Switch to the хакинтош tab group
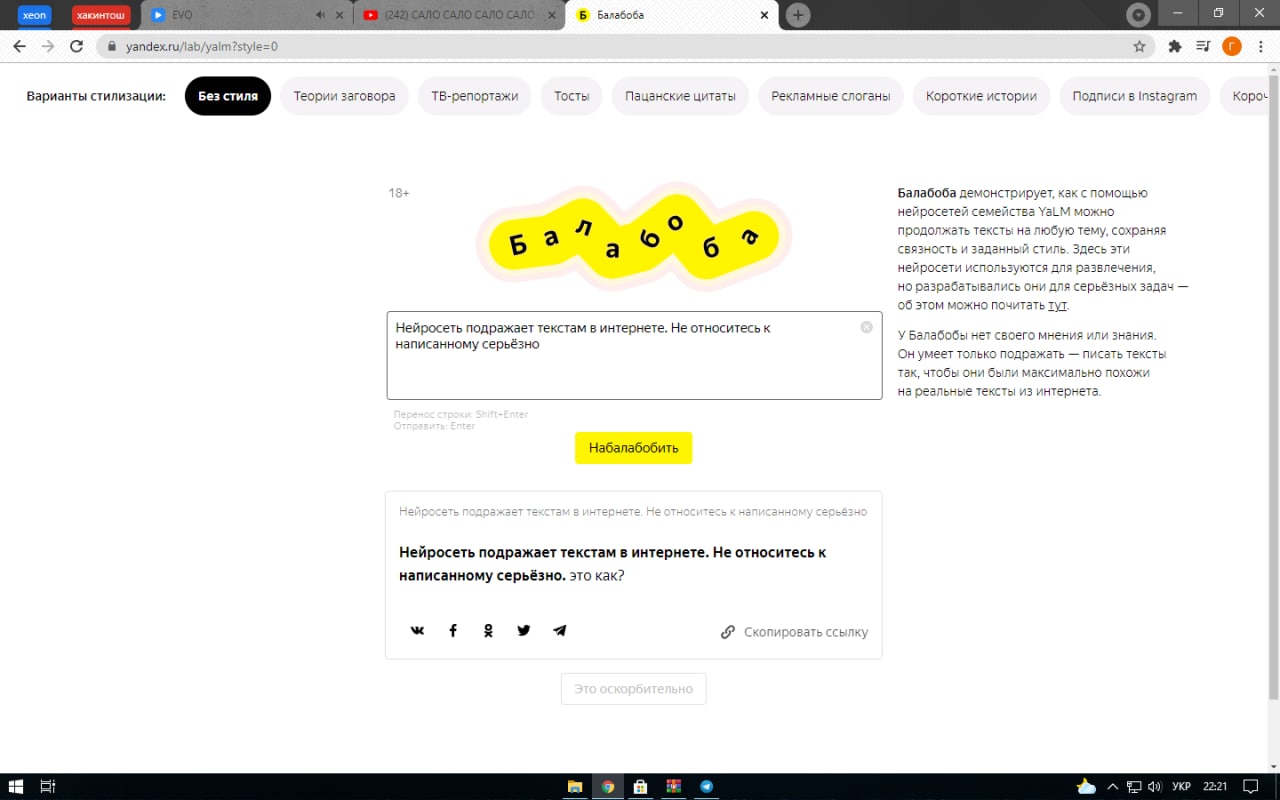Image resolution: width=1280 pixels, height=800 pixels. [100, 15]
